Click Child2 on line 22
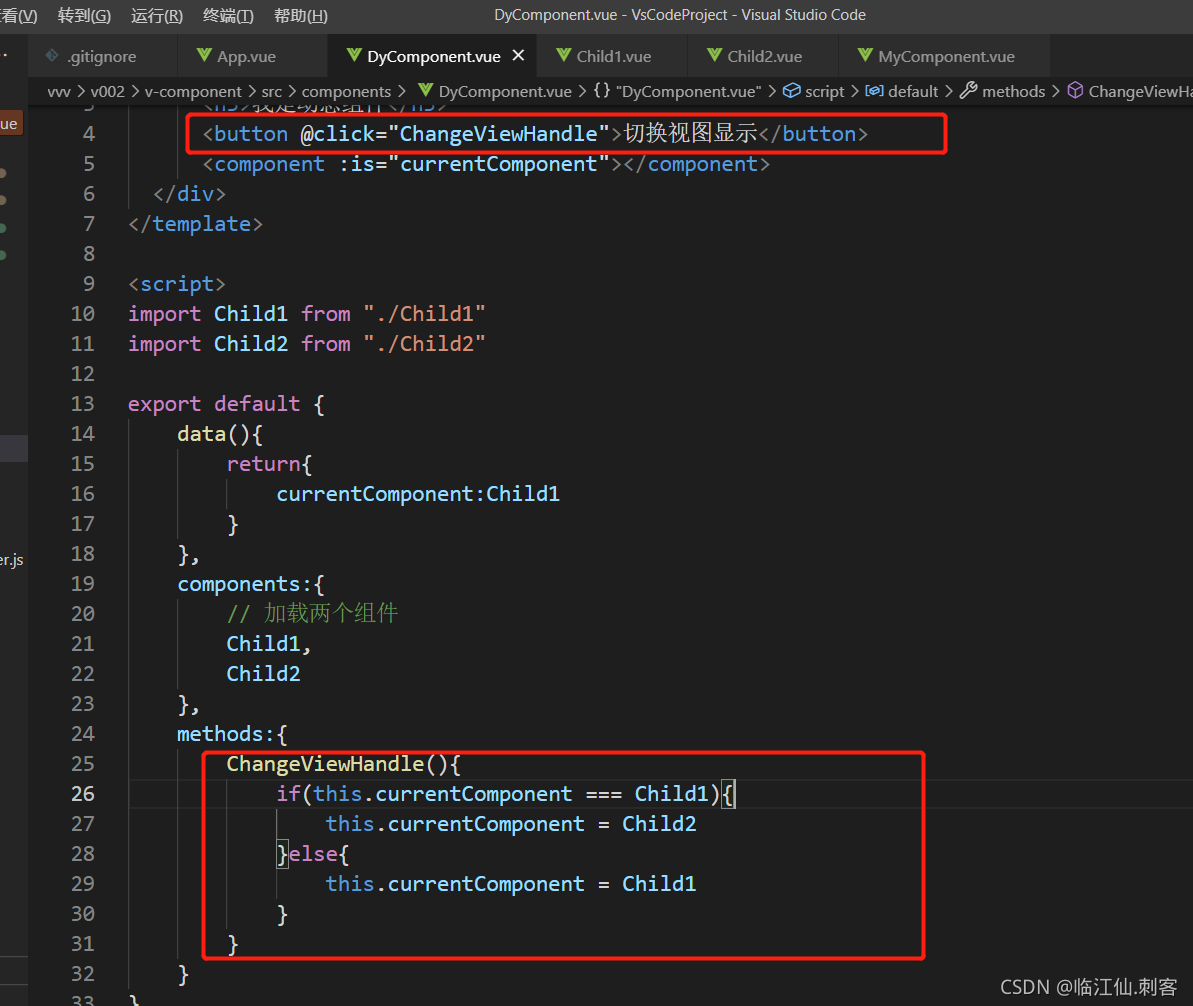The height and width of the screenshot is (1006, 1193). point(263,673)
